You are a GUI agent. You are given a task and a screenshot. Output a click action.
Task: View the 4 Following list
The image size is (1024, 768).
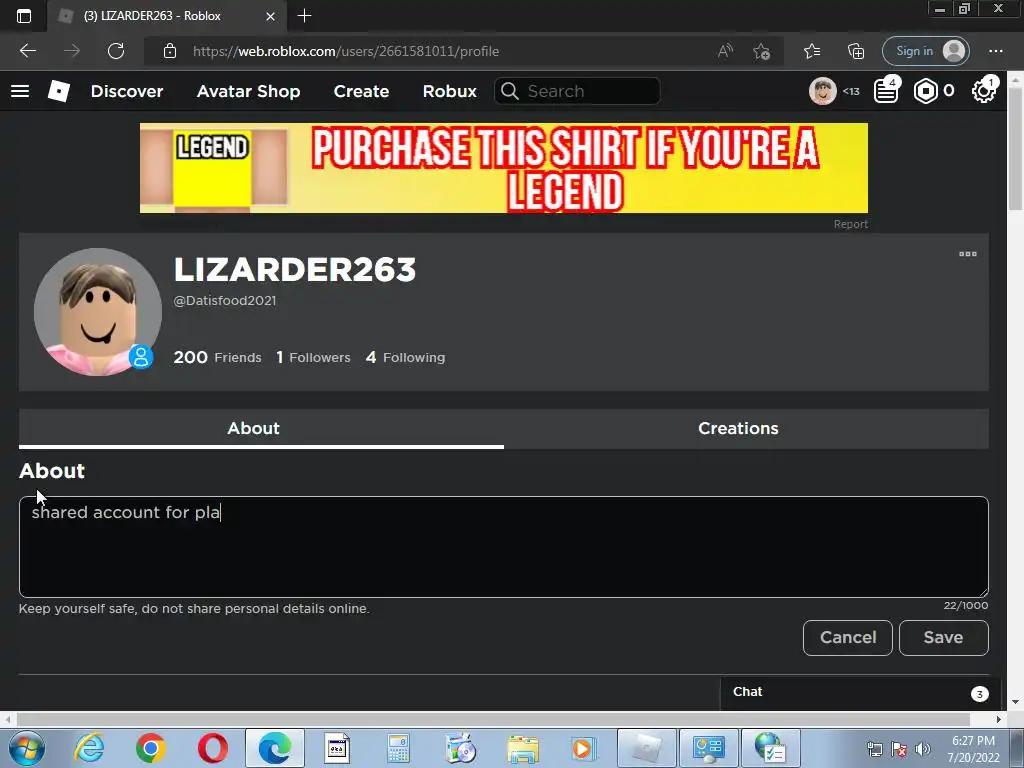pyautogui.click(x=406, y=357)
